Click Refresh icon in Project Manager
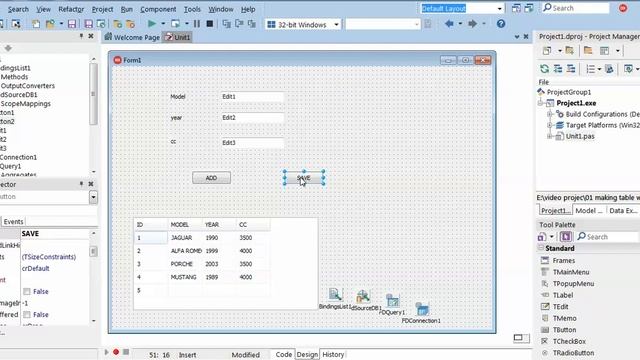 tap(544, 69)
